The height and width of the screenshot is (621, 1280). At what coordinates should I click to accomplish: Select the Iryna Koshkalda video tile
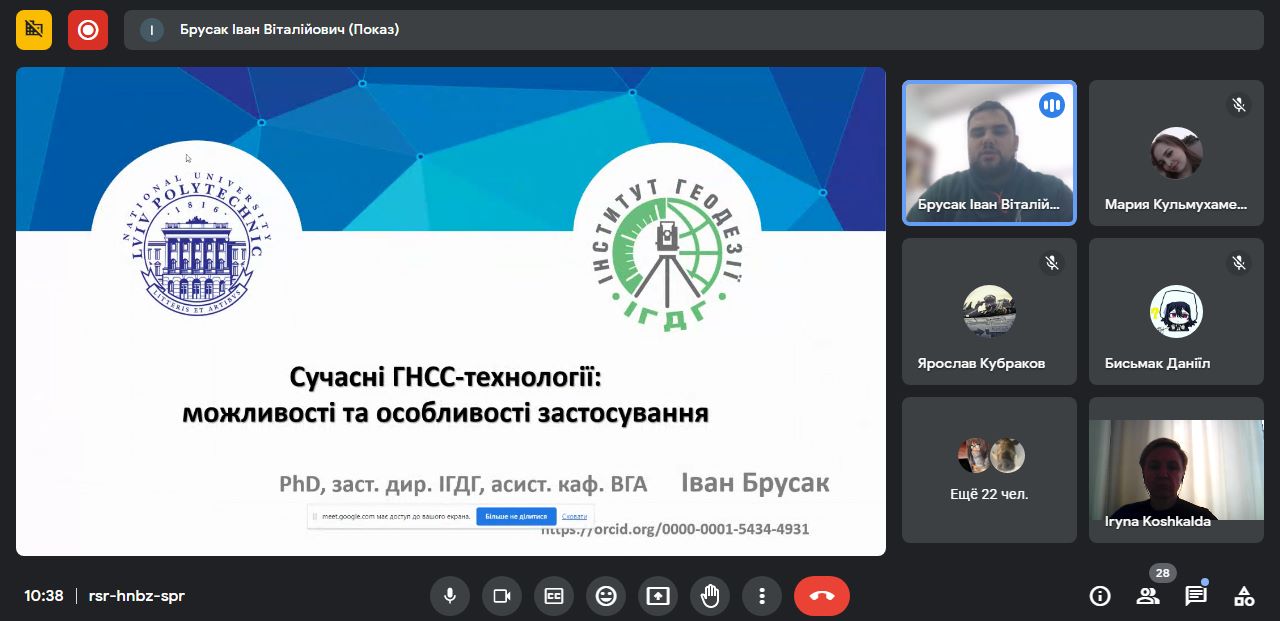[1176, 470]
